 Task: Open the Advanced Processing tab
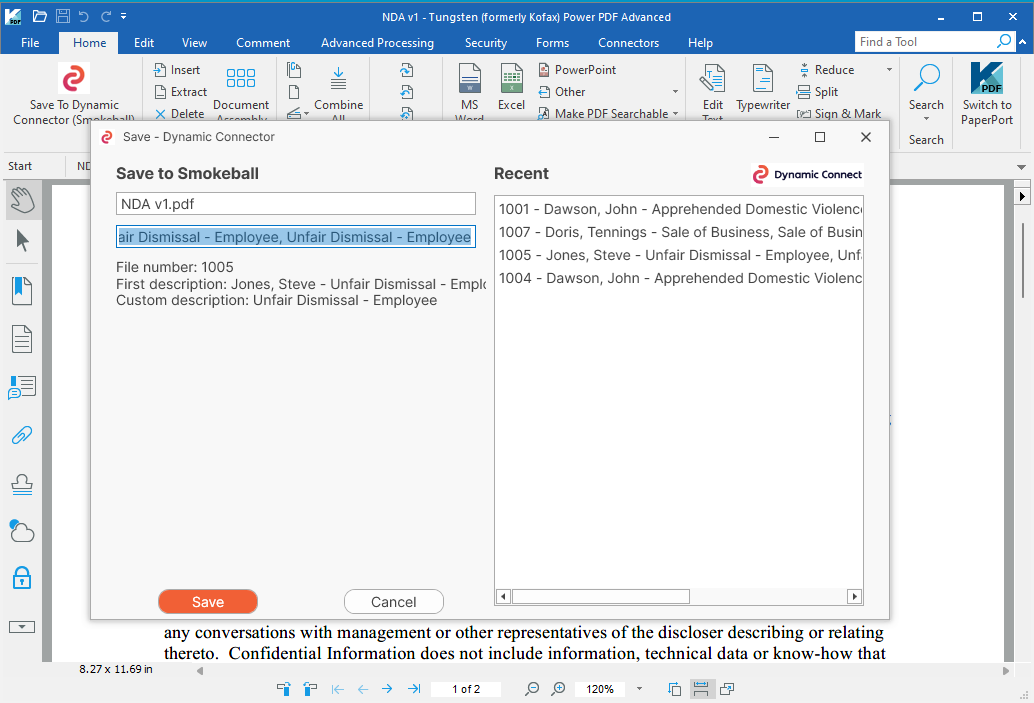377,43
